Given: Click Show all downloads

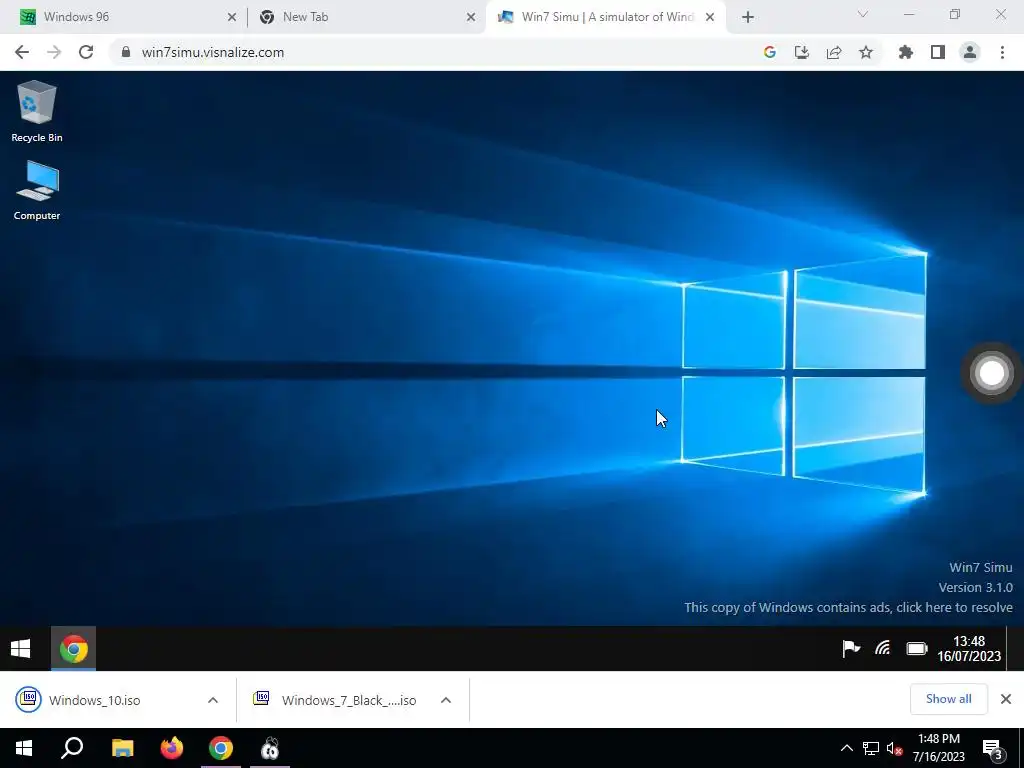Looking at the screenshot, I should click(x=948, y=699).
